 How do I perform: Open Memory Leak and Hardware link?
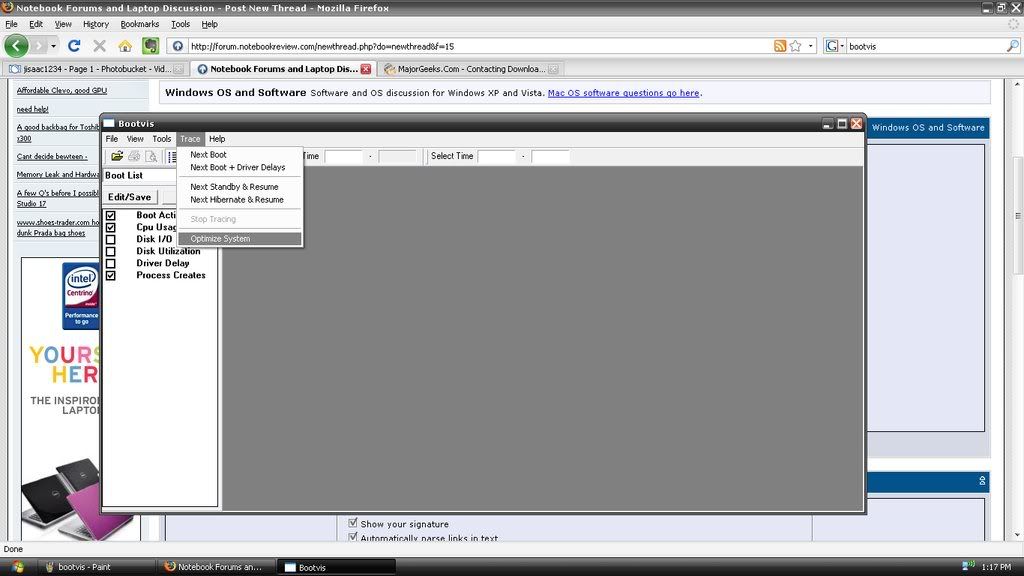tap(57, 174)
